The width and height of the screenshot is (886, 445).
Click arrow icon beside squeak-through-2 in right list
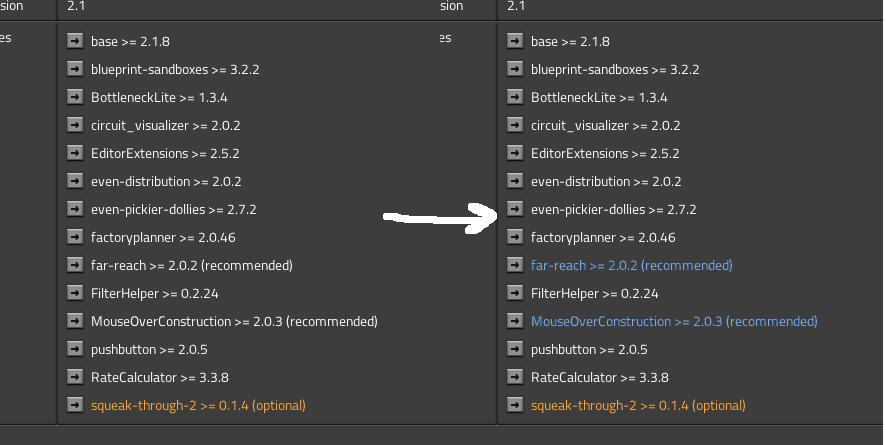tap(515, 405)
